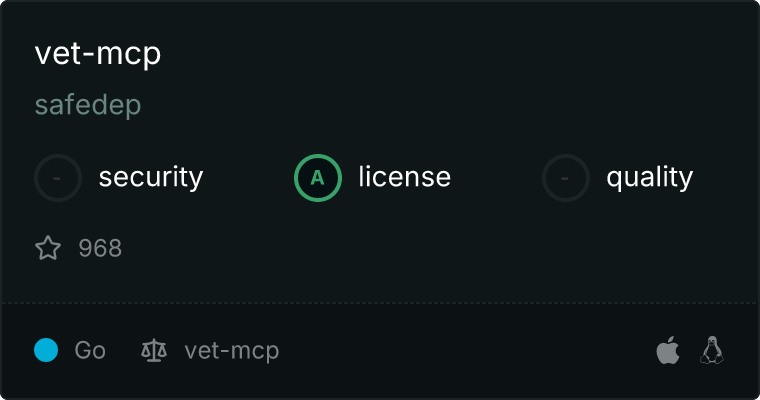760x400 pixels.
Task: Open the vet-mcp title link
Action: pos(98,53)
